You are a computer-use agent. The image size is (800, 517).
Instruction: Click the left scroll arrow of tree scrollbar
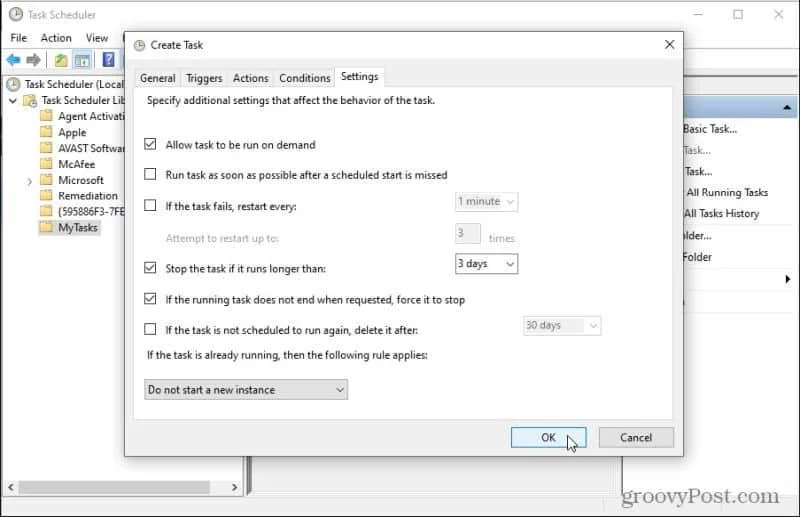(x=11, y=487)
